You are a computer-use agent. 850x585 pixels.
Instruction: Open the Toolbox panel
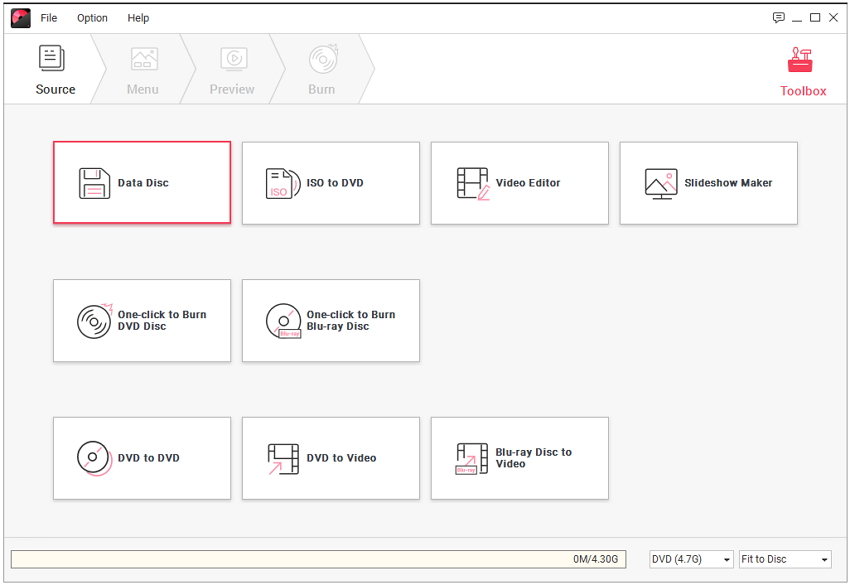[x=802, y=72]
